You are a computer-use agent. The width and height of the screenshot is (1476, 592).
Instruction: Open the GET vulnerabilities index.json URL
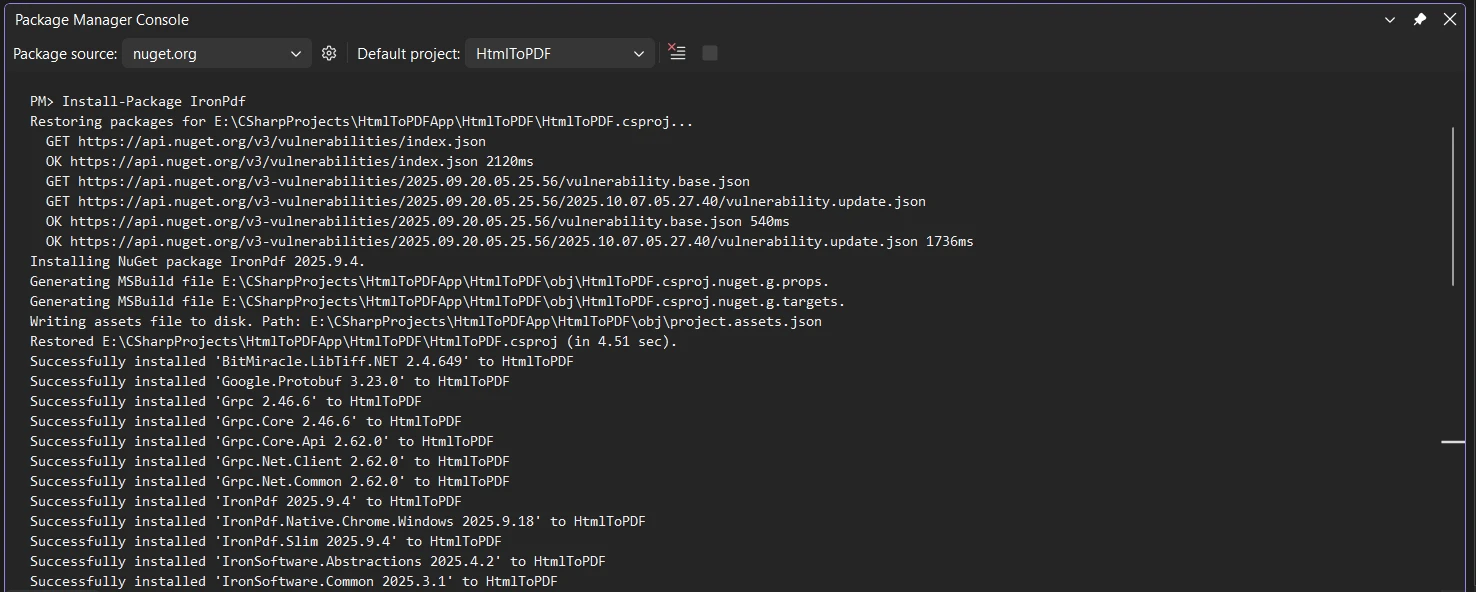[x=281, y=141]
